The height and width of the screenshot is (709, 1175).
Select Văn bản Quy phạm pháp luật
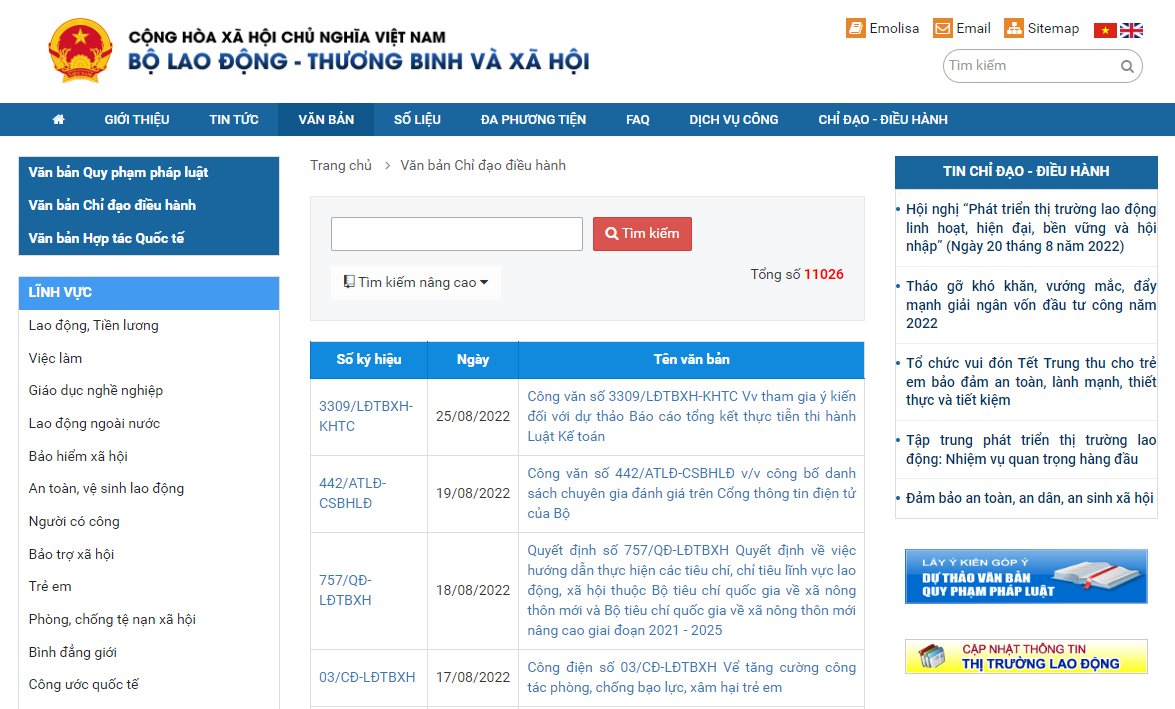[x=118, y=172]
